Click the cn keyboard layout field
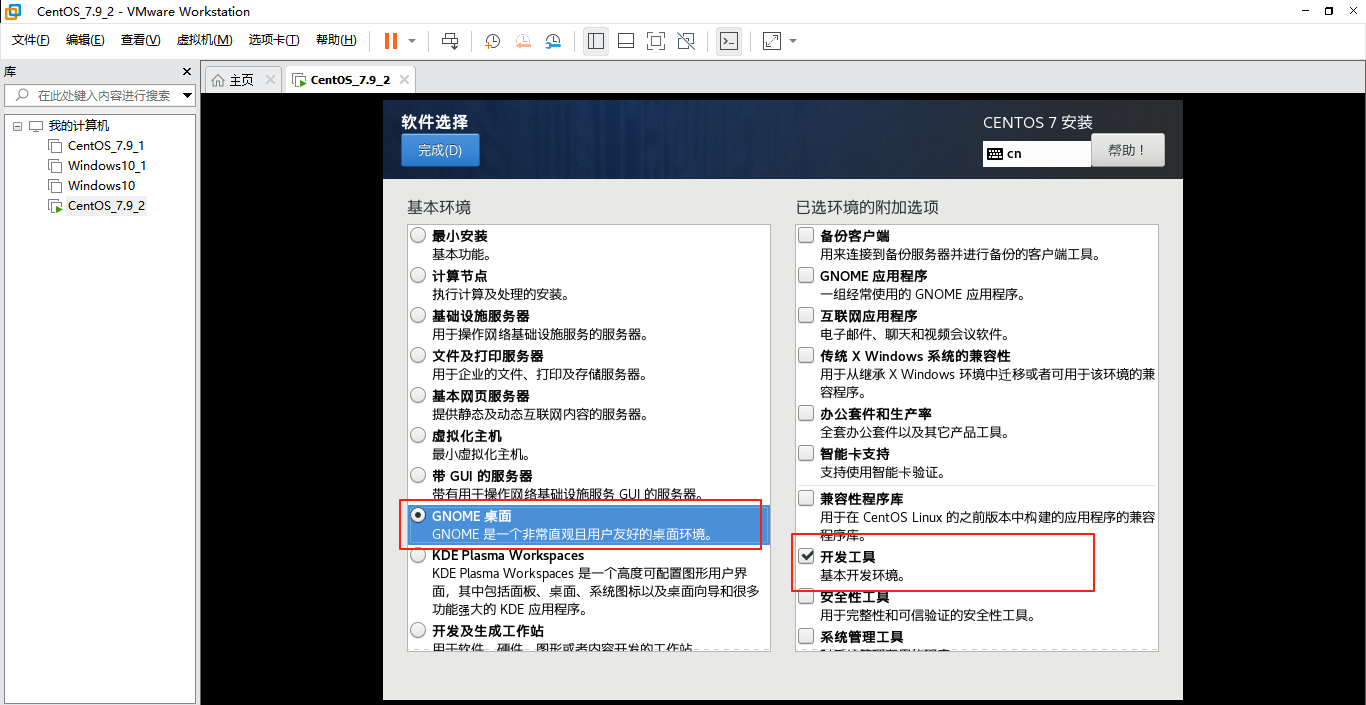Screen dimensions: 1366x705 click(1037, 154)
